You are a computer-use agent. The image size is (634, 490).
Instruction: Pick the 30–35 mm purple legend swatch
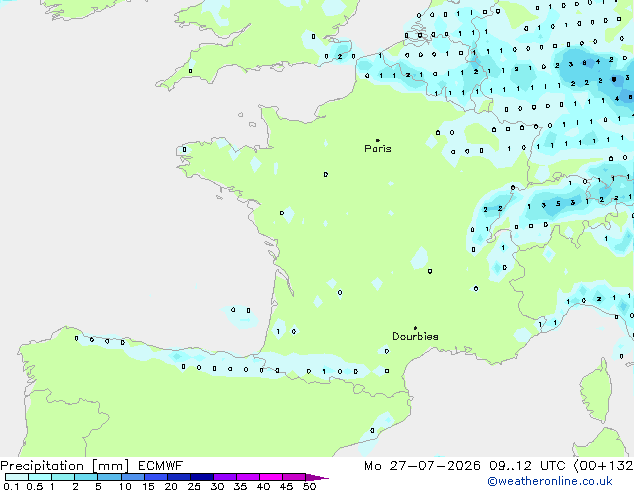(x=225, y=477)
